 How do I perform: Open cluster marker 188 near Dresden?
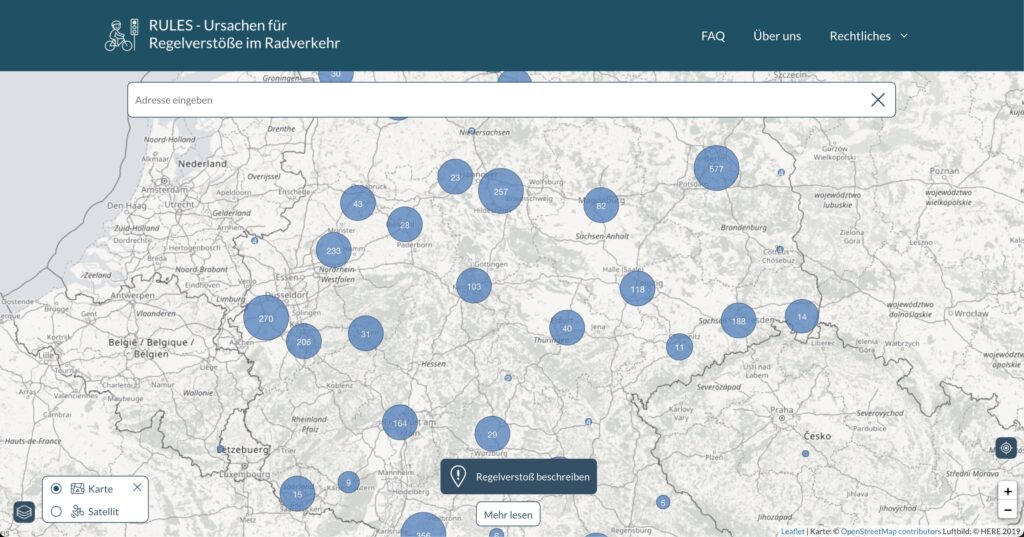[739, 320]
